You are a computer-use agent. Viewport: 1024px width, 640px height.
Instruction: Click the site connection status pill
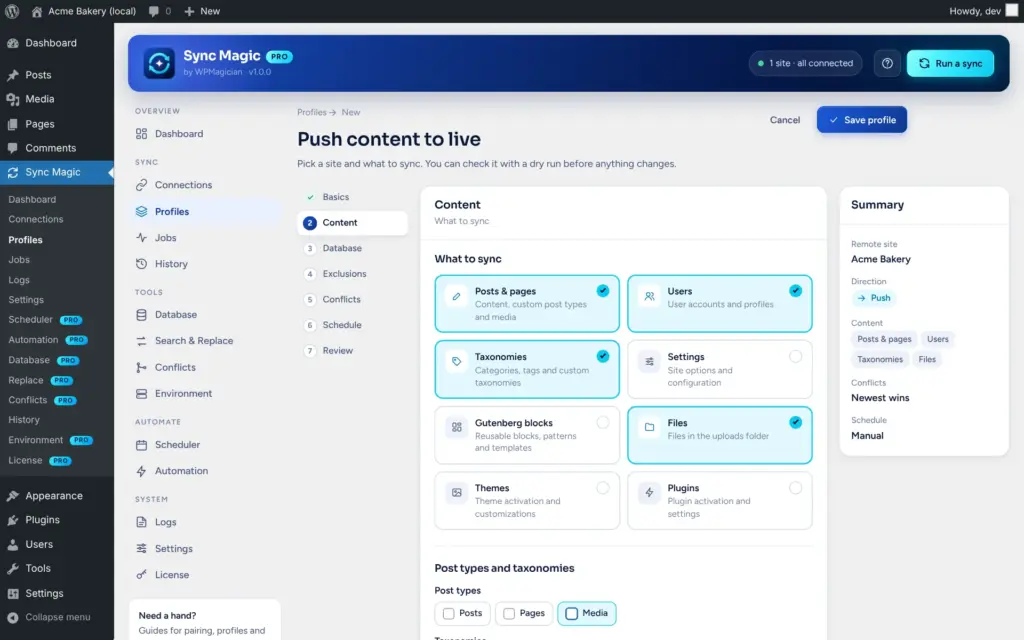point(806,63)
